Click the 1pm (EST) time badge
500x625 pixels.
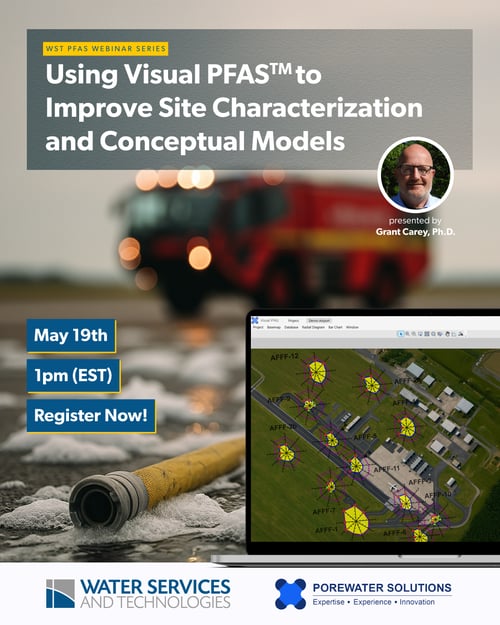coord(73,375)
